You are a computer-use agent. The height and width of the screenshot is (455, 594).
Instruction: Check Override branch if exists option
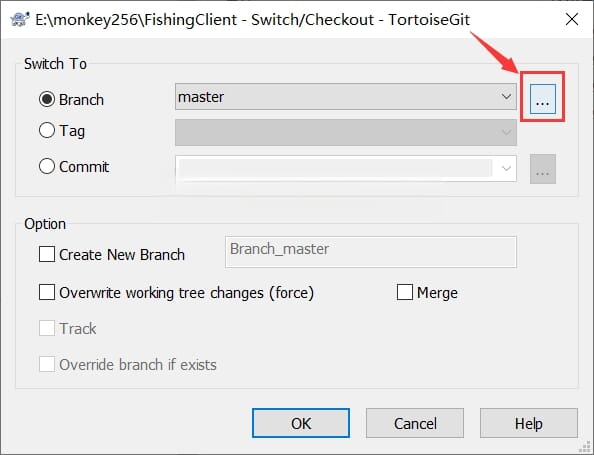(x=47, y=364)
